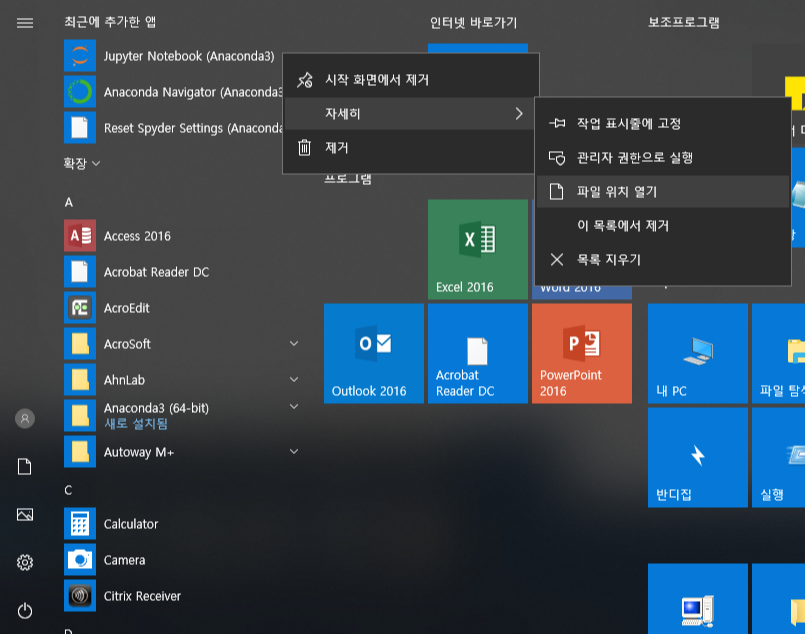Choose 제거 in the context menu
The height and width of the screenshot is (634, 805).
[411, 148]
